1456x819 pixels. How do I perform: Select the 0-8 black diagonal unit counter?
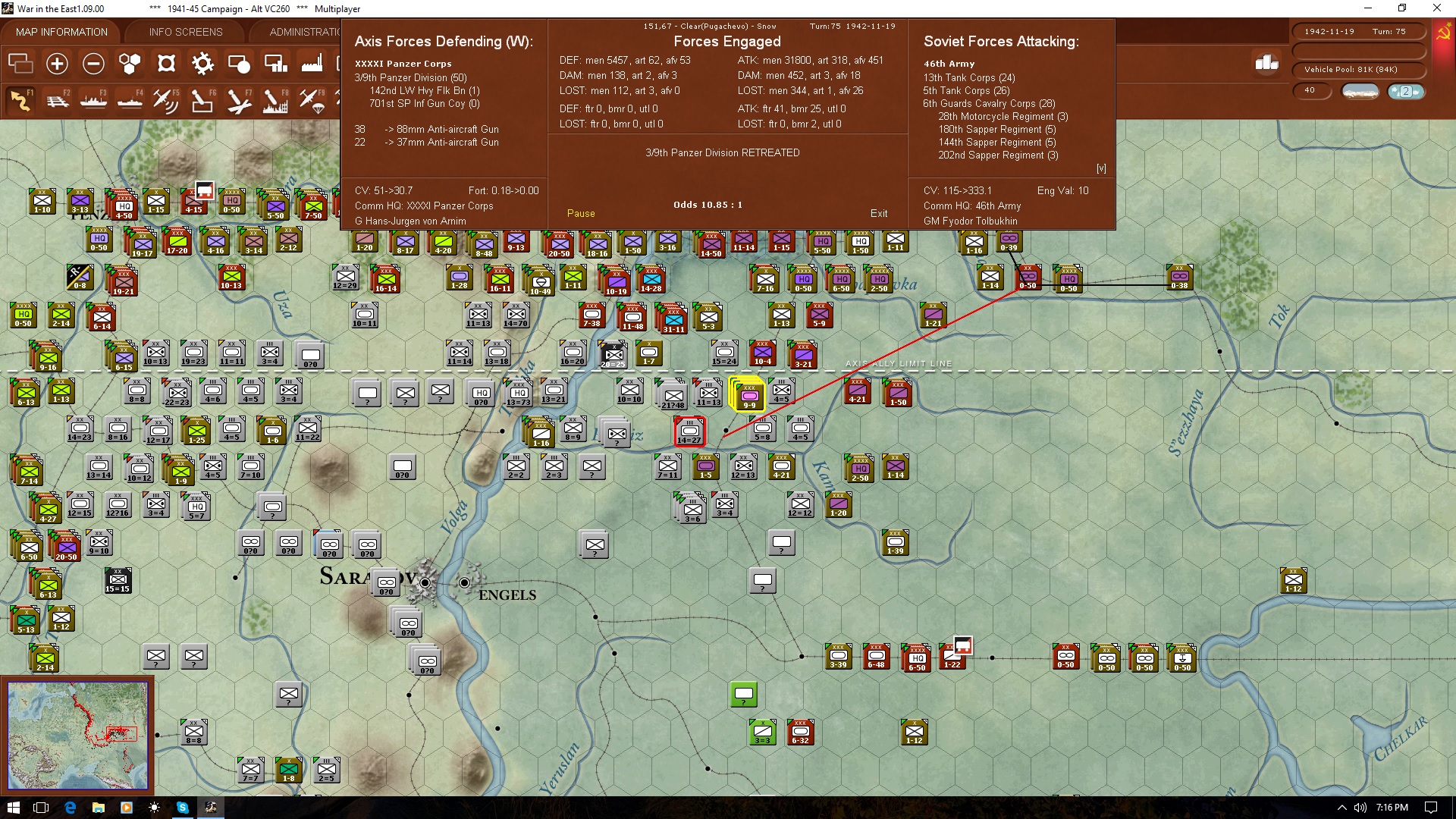(x=80, y=278)
